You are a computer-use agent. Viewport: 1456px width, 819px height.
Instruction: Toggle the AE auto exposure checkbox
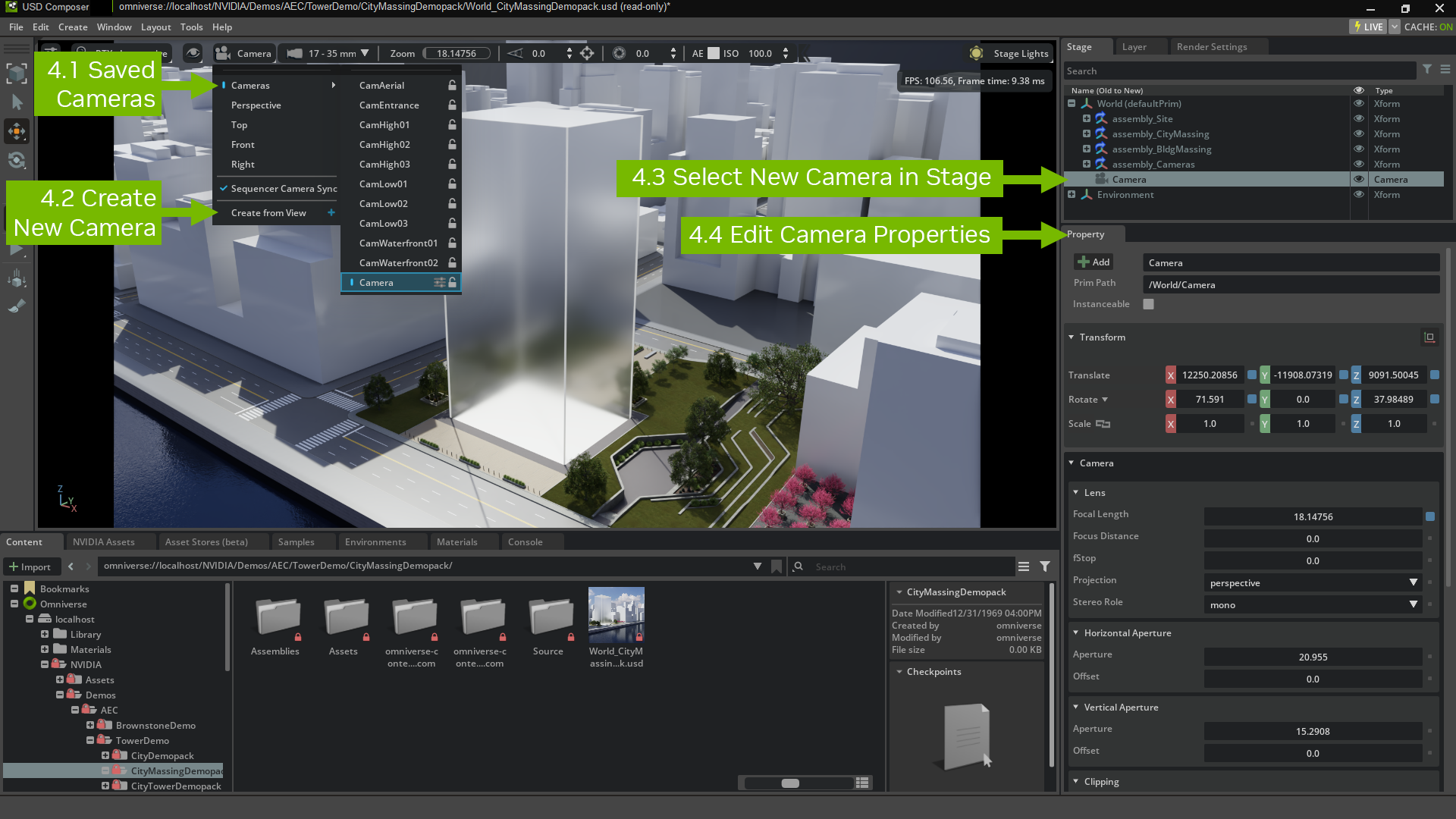(714, 53)
